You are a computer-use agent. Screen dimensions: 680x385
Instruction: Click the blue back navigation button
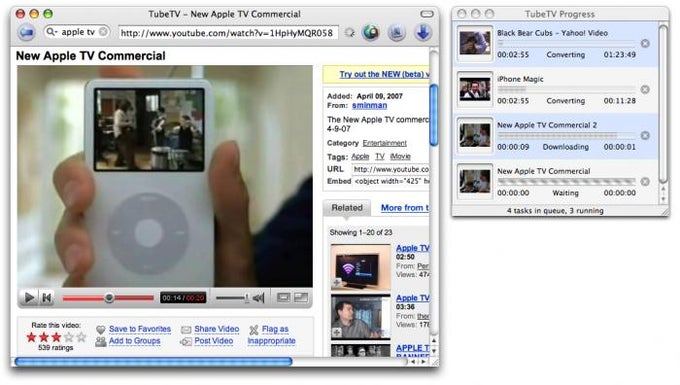coord(26,33)
